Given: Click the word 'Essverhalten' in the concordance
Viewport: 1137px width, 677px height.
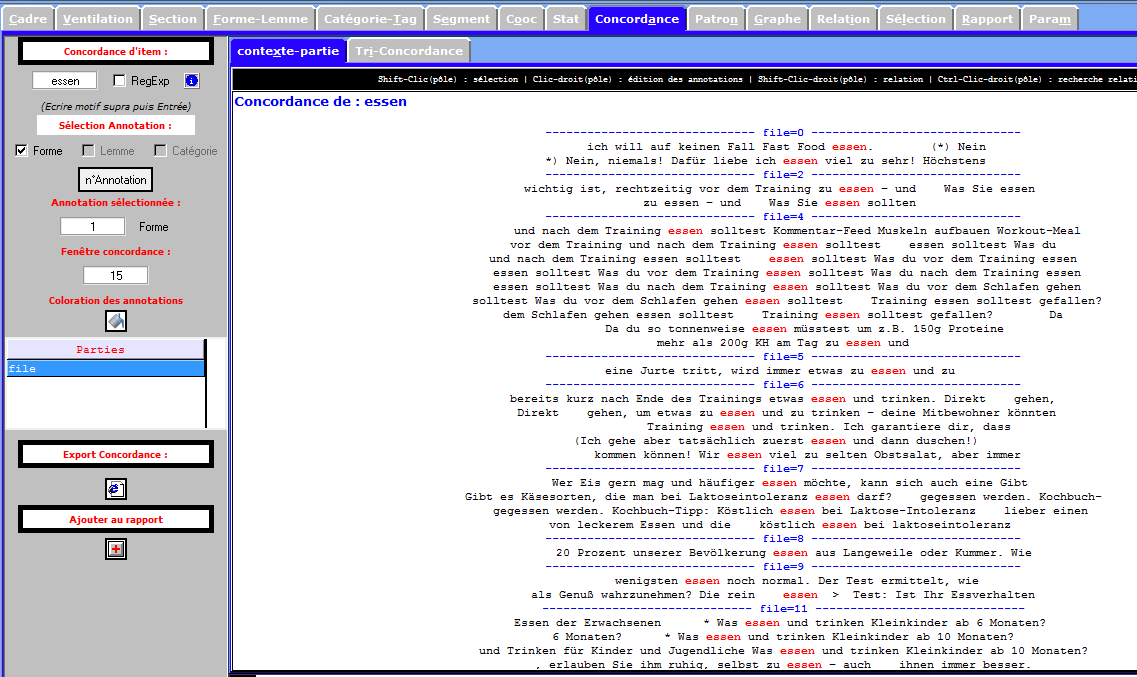Looking at the screenshot, I should [993, 595].
